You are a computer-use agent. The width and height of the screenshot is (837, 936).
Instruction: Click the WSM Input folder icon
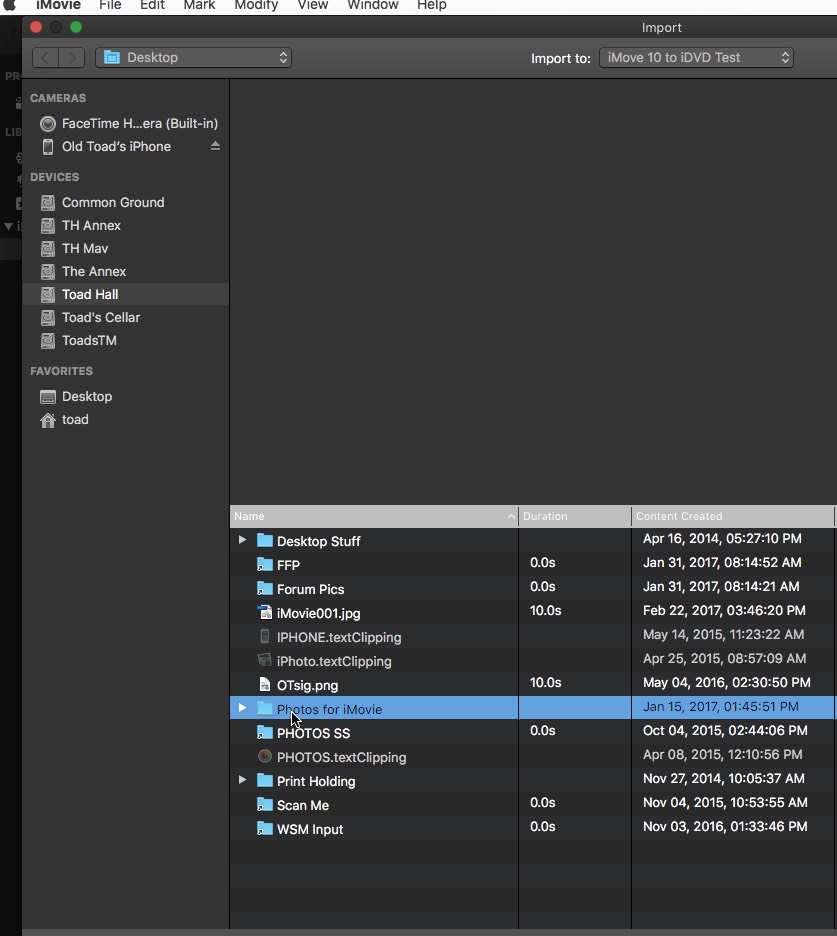click(264, 829)
